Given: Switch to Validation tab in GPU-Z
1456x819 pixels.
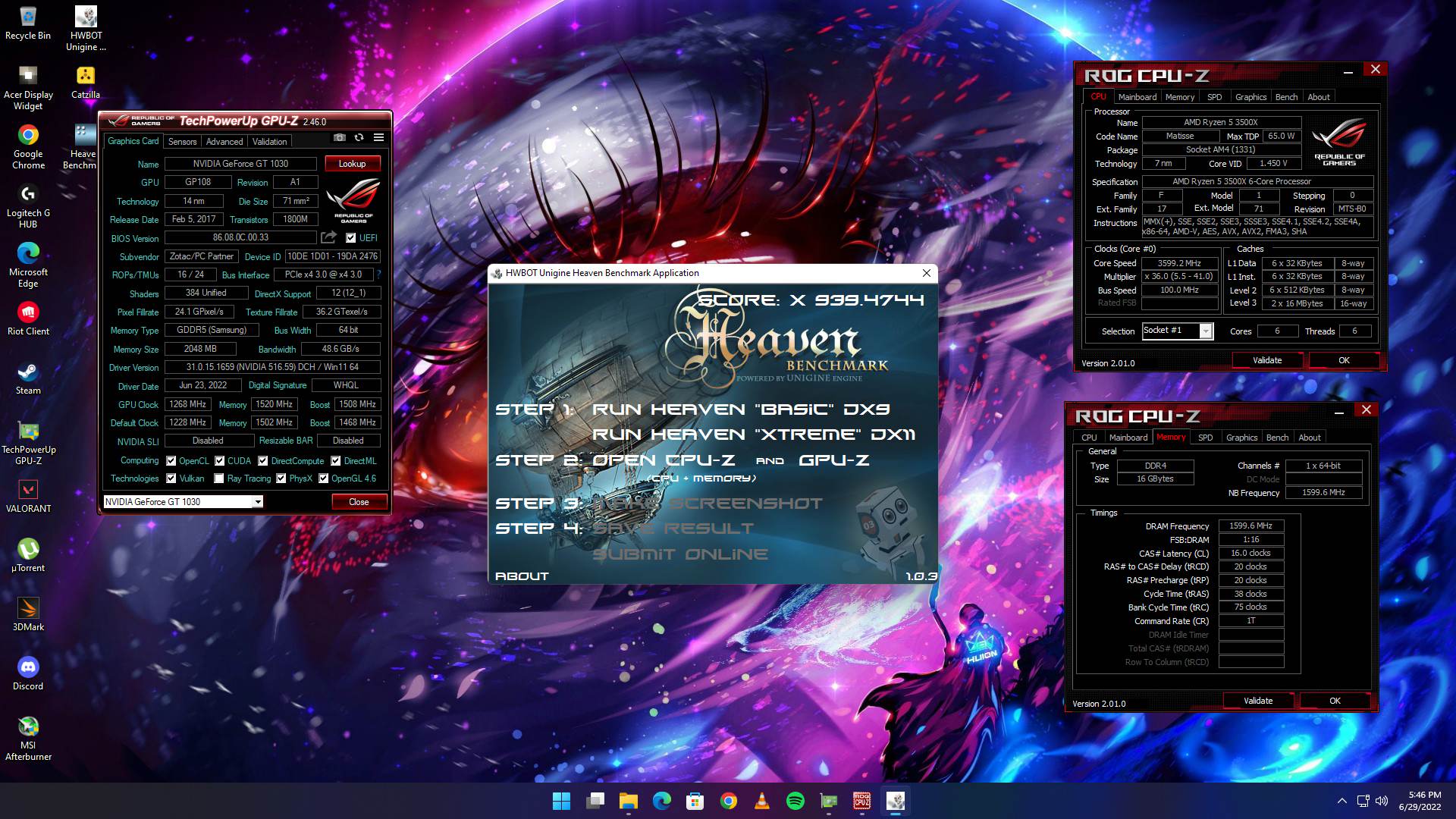Looking at the screenshot, I should coord(269,142).
